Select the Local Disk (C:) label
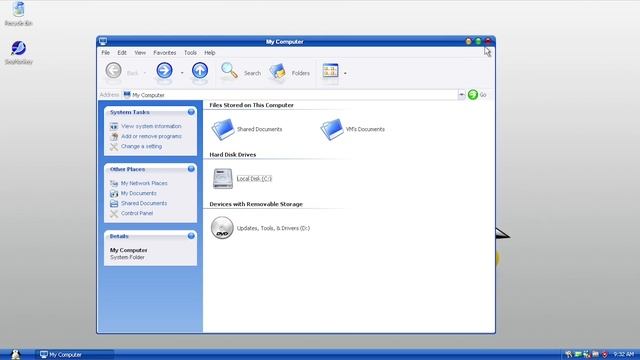 pyautogui.click(x=254, y=179)
